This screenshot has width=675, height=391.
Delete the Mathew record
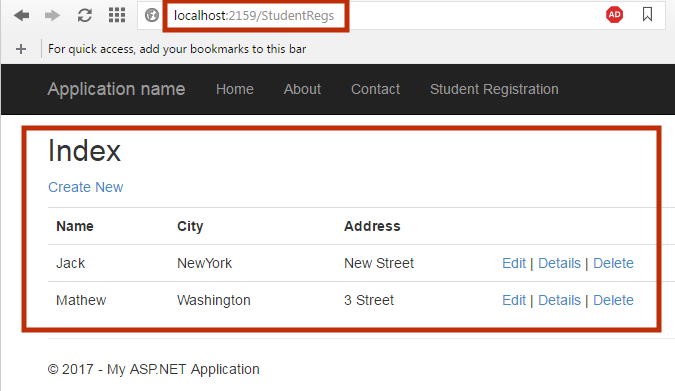pos(613,300)
